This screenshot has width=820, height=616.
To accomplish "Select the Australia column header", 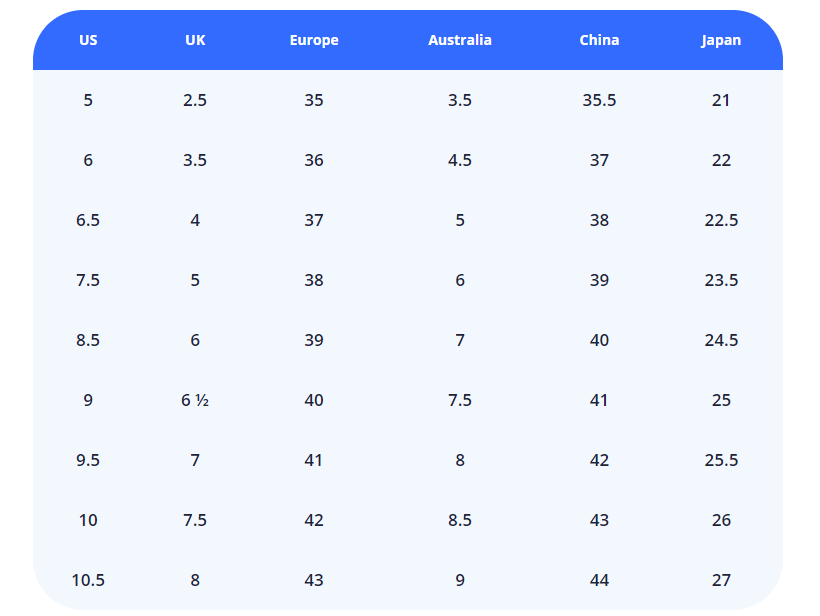I will (460, 41).
